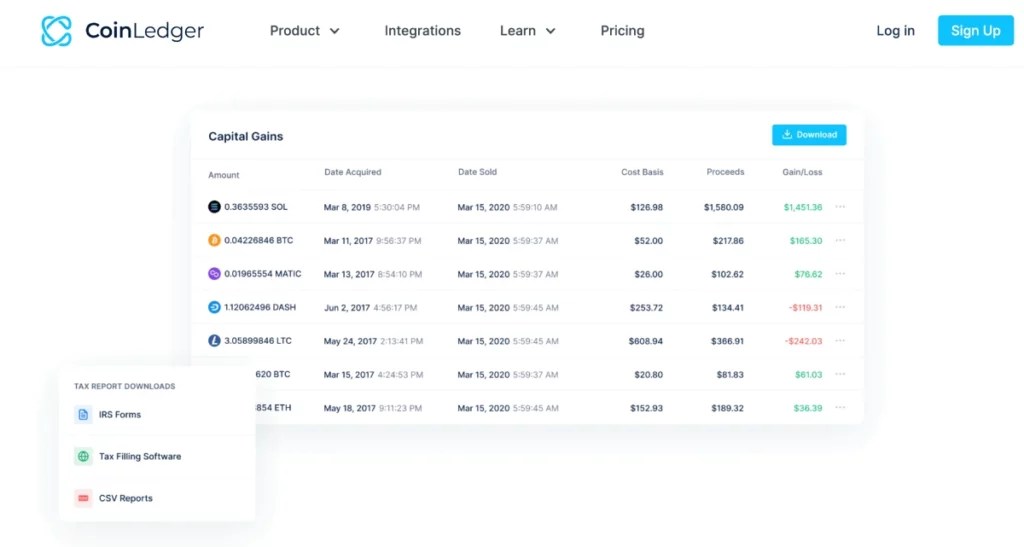This screenshot has width=1024, height=547.
Task: Open more options for the LTC row
Action: 840,341
